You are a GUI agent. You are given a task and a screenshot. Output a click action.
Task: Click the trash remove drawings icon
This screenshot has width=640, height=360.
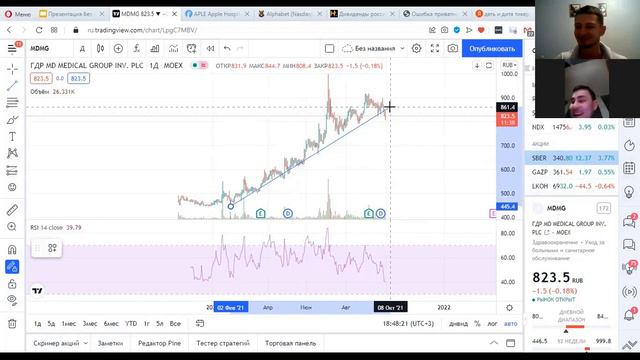click(12, 324)
